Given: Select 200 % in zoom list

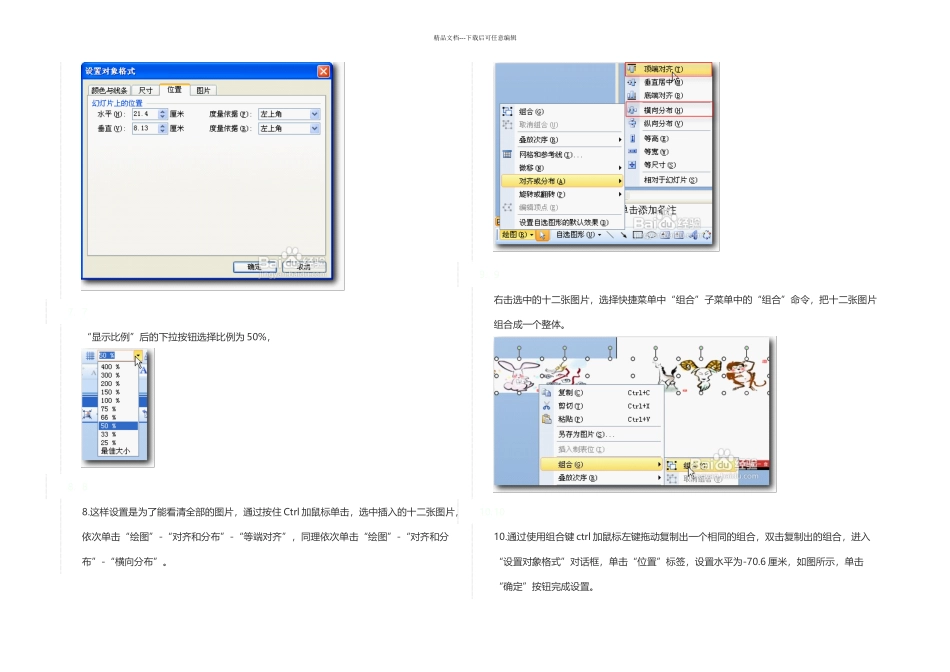Looking at the screenshot, I should 118,384.
